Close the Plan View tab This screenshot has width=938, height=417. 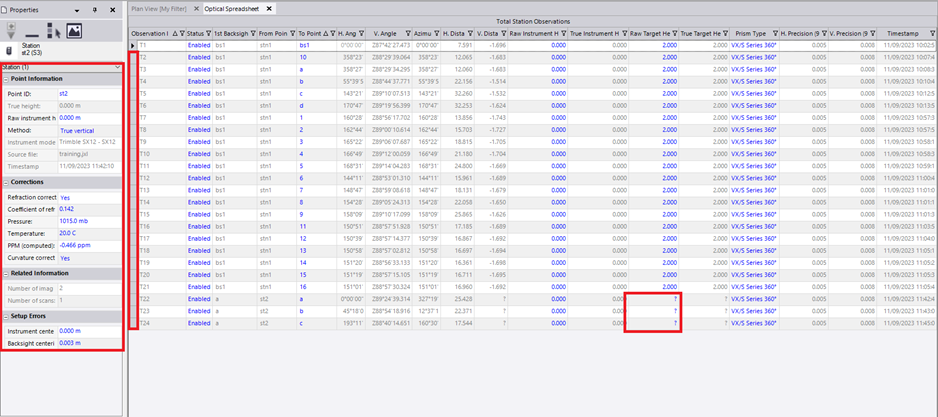[x=196, y=9]
